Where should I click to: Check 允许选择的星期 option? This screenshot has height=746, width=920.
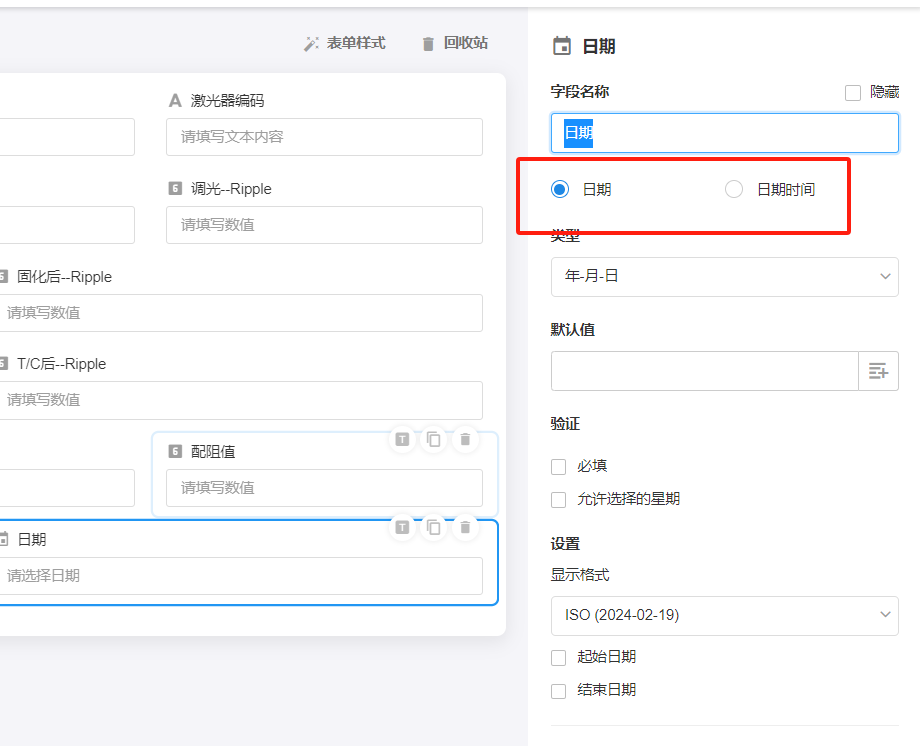[559, 499]
